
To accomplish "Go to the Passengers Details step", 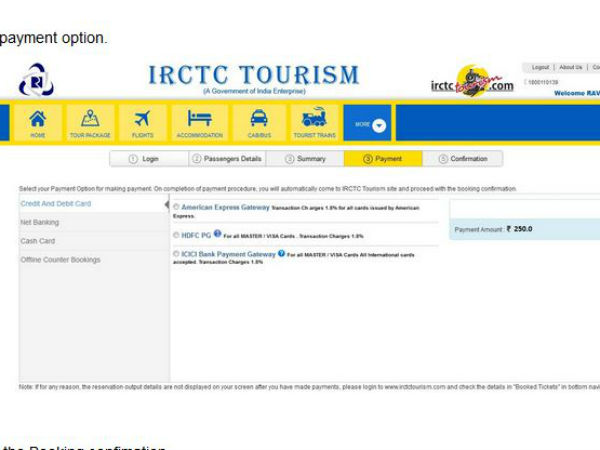I will click(x=226, y=159).
